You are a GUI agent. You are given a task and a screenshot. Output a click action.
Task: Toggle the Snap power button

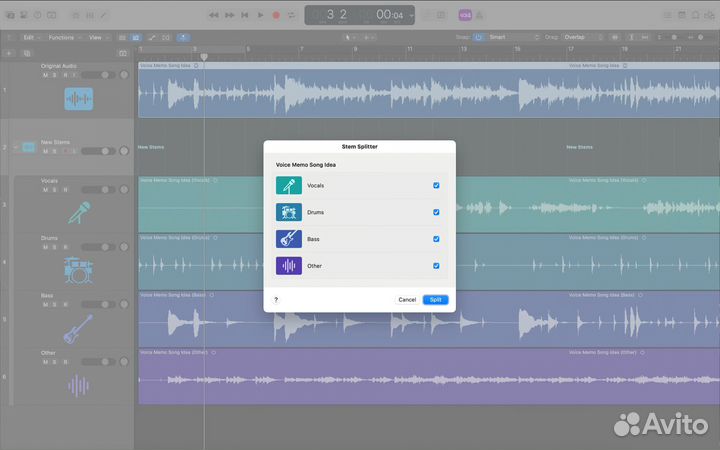pos(478,37)
